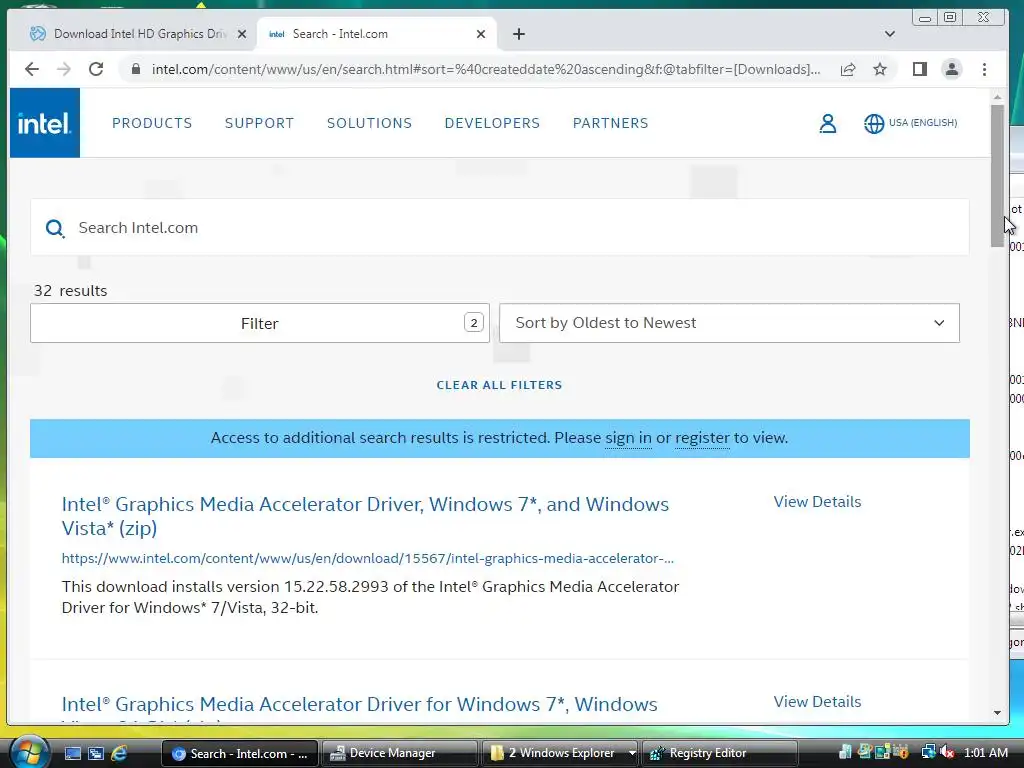1024x768 pixels.
Task: Click Show Desktop quick launch icon
Action: coord(72,754)
